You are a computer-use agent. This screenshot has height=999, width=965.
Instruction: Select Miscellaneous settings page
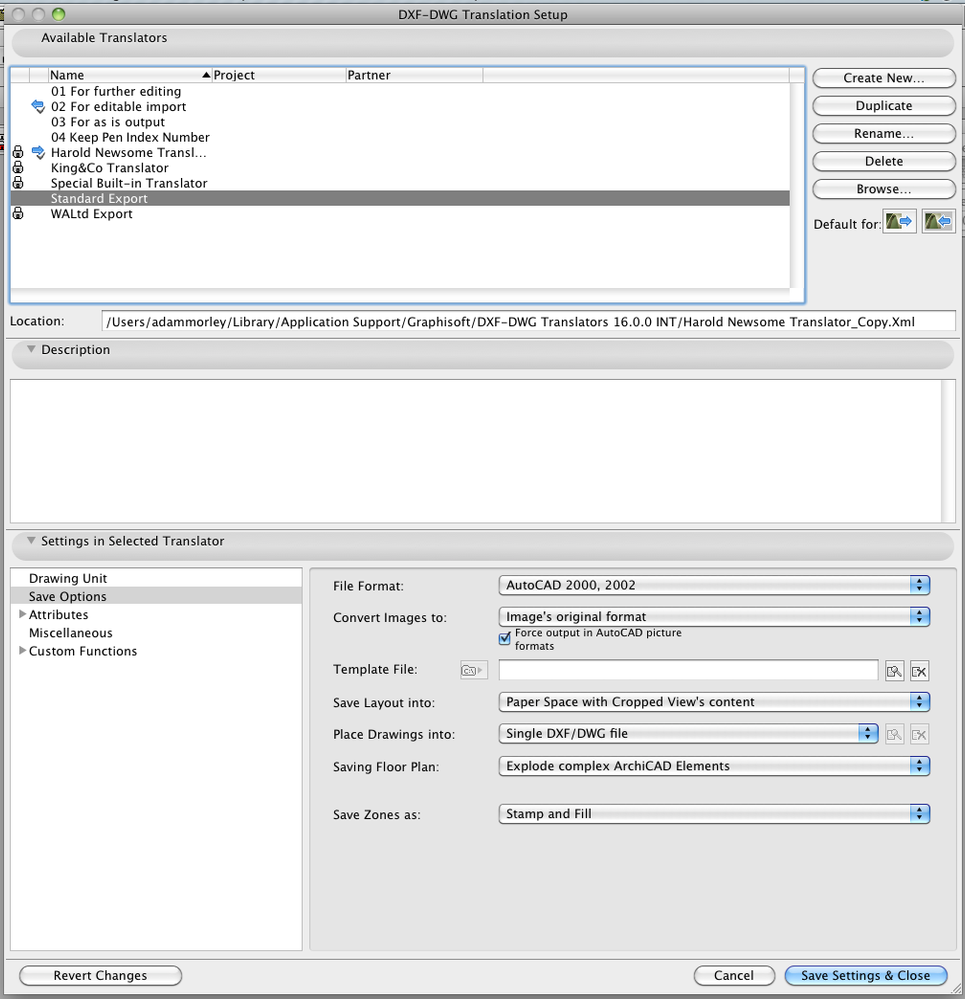(156, 633)
